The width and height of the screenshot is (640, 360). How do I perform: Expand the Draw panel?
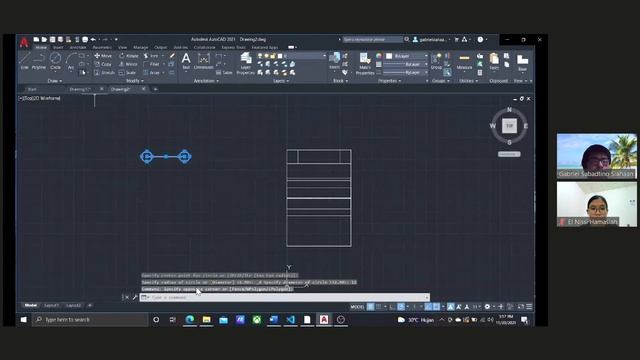[55, 81]
